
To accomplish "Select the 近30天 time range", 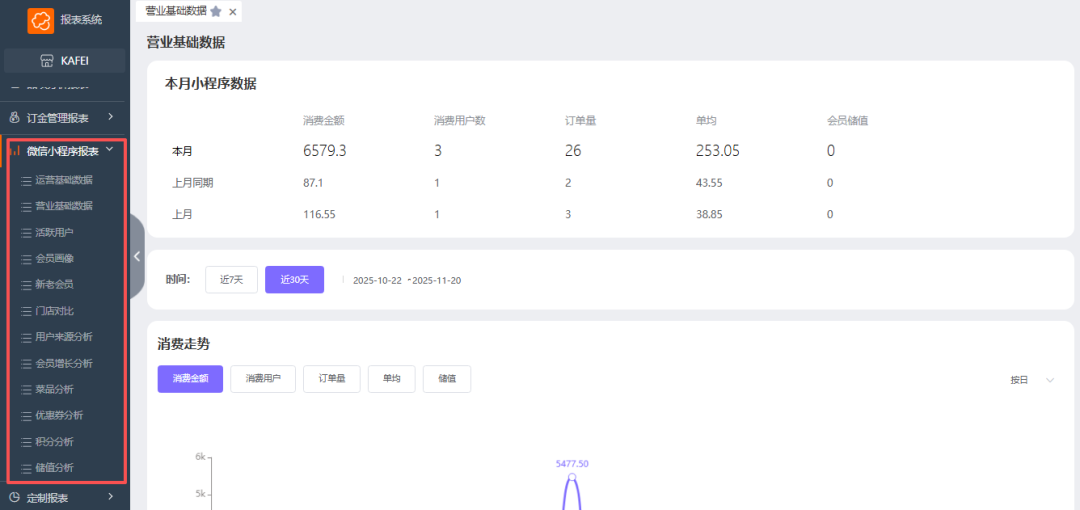I will point(295,280).
